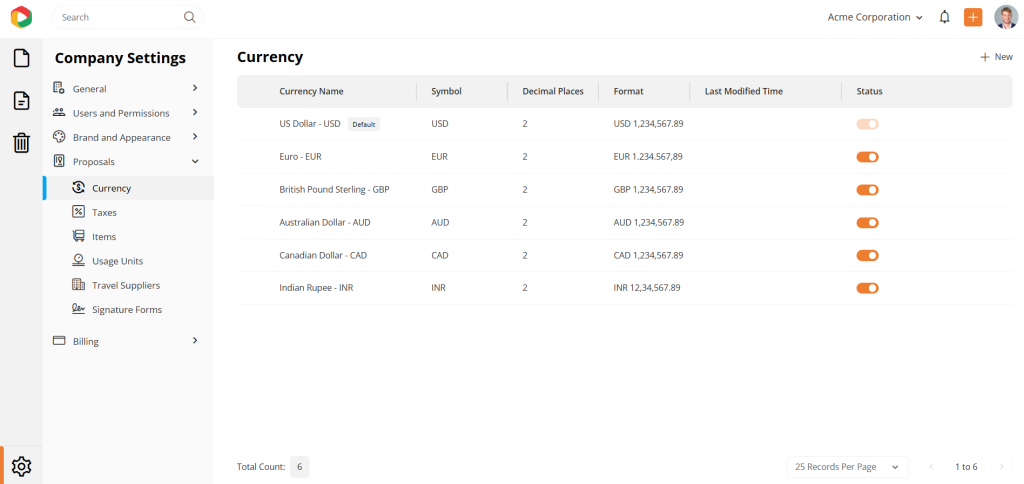Disable the British Pound Sterling toggle
The width and height of the screenshot is (1024, 484).
[x=867, y=189]
